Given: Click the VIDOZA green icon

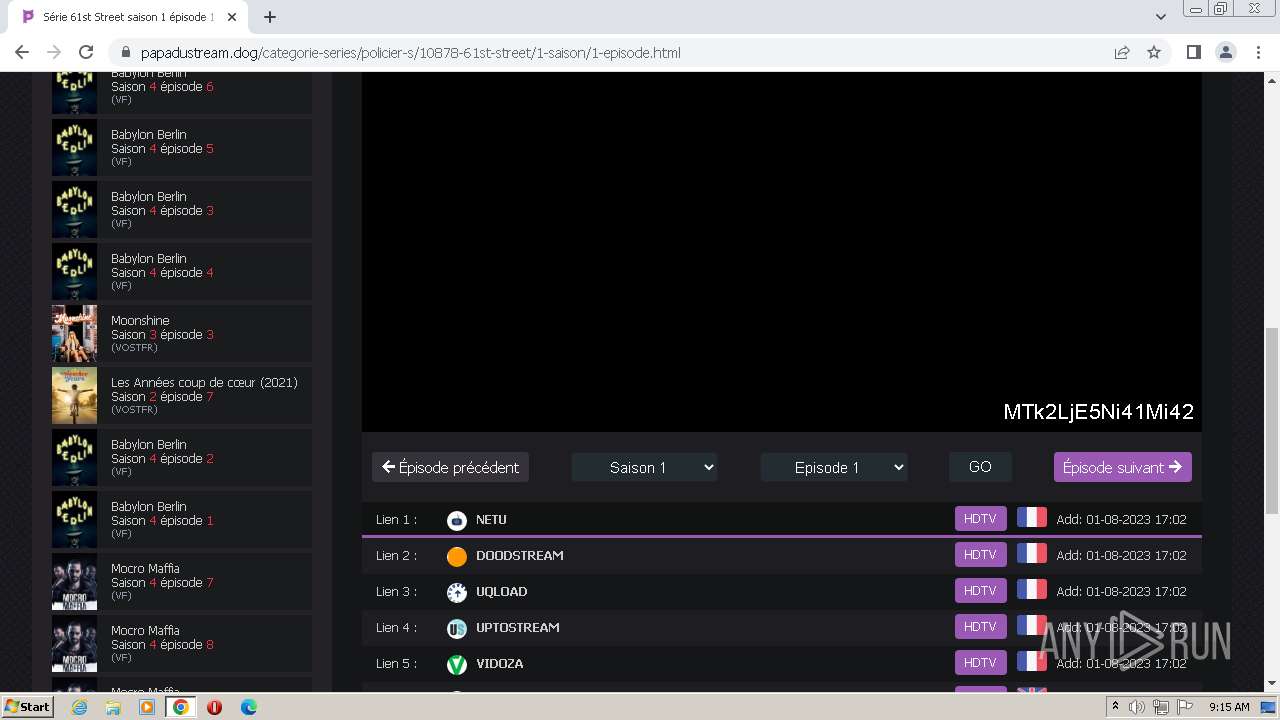Looking at the screenshot, I should (456, 664).
